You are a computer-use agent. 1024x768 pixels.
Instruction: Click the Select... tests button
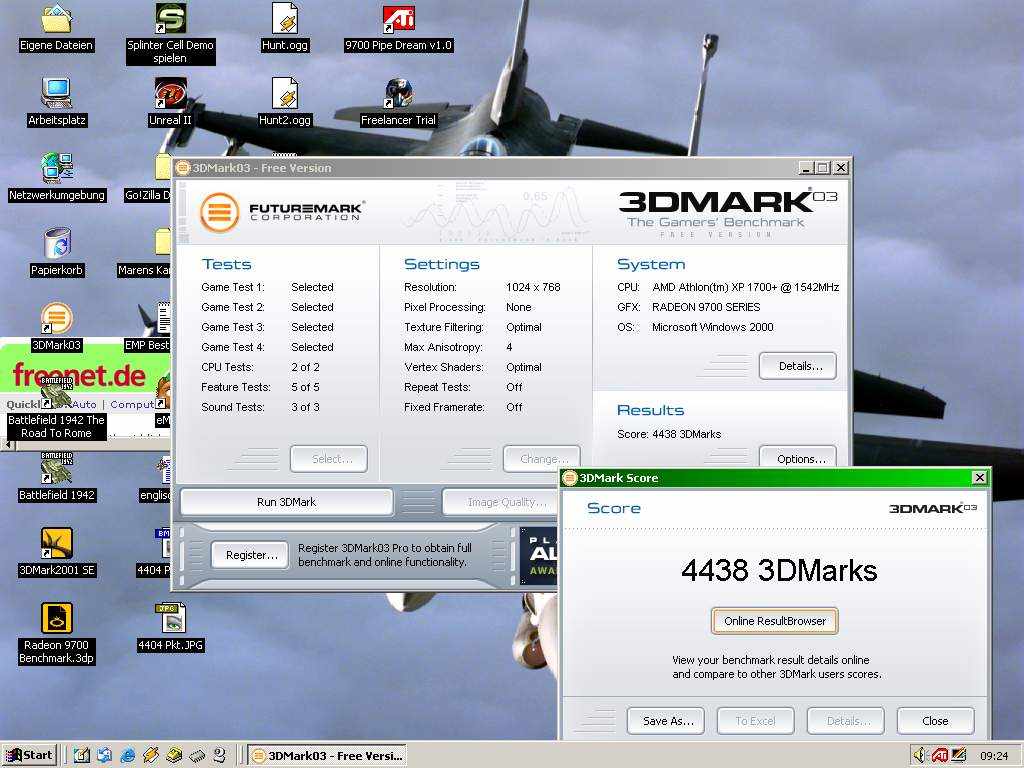329,459
